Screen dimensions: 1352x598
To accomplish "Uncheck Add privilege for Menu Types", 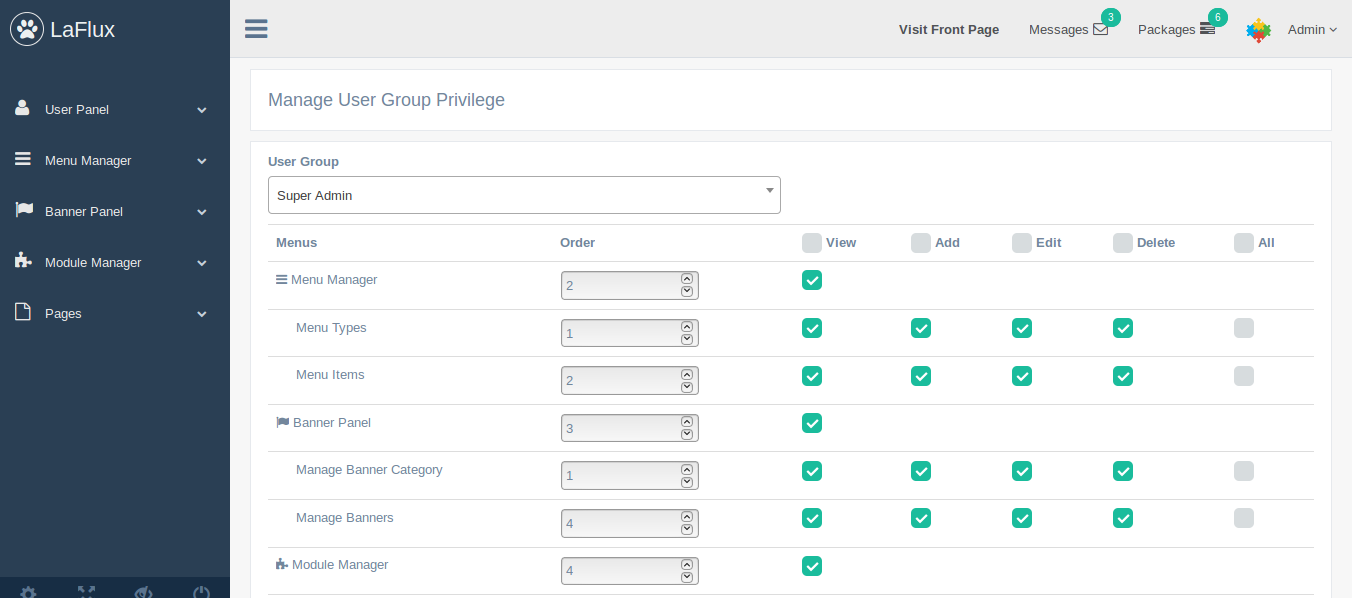I will point(921,328).
